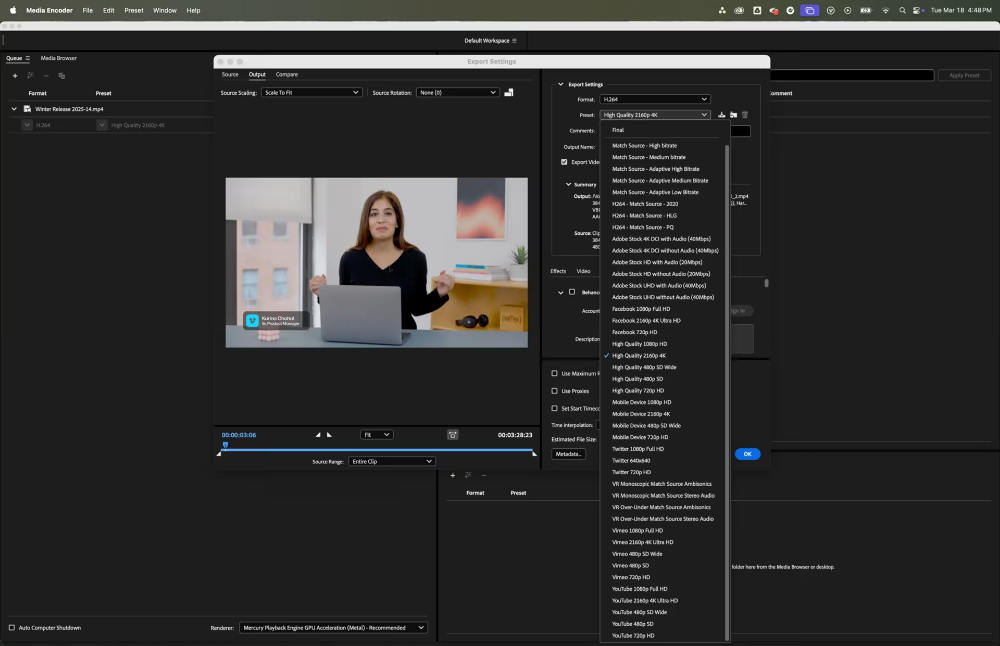Click the Metadata button

click(x=568, y=454)
